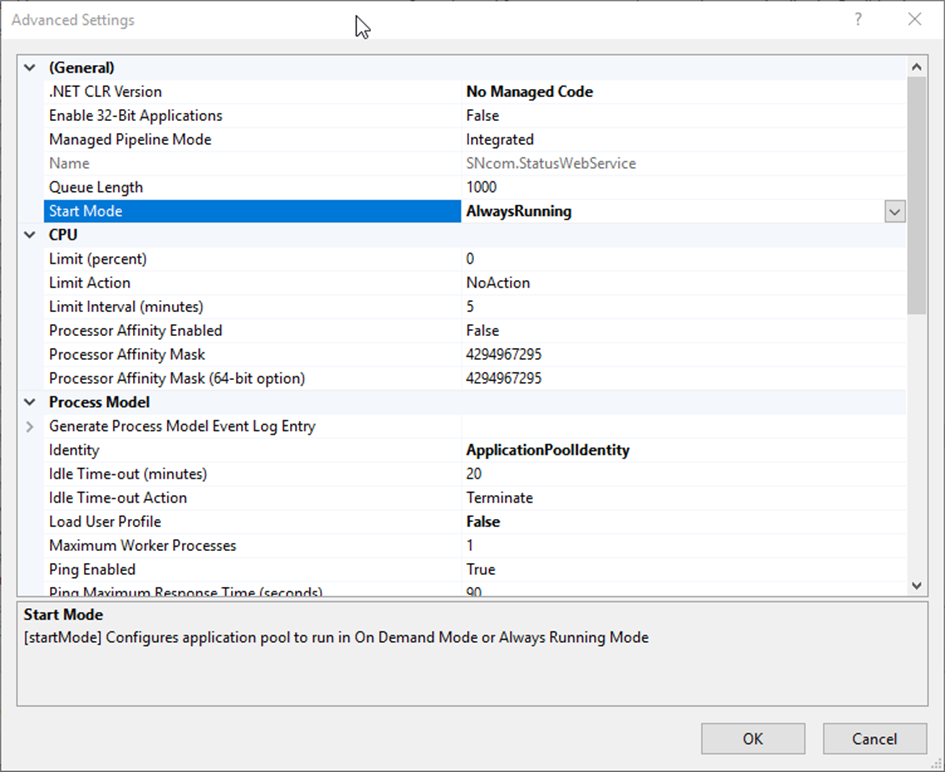Select the Ping Enabled True value
Screen dimensions: 945x772
480,570
